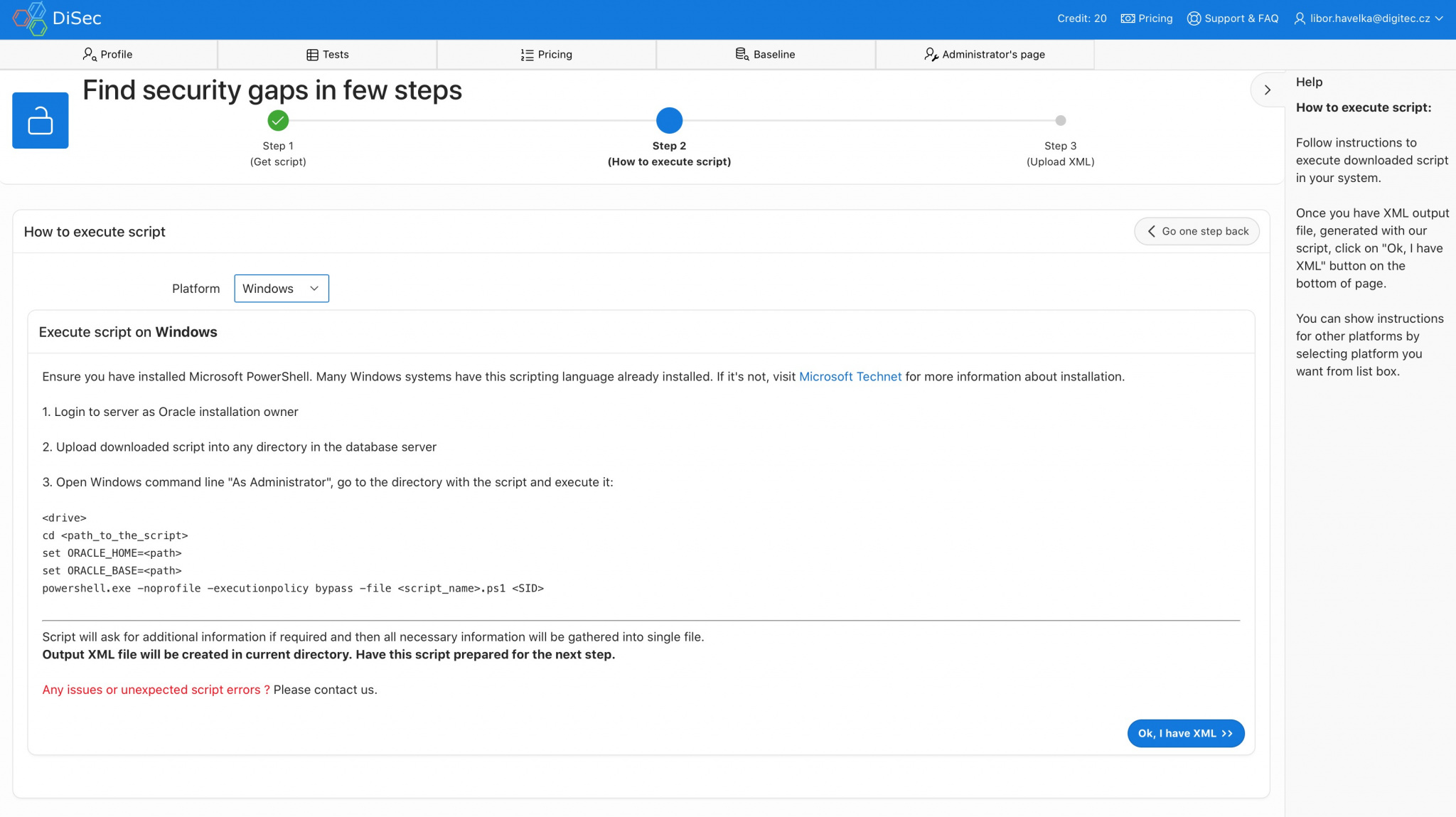Viewport: 1456px width, 817px height.
Task: Click the green Step 1 checkmark circle
Action: pos(278,120)
